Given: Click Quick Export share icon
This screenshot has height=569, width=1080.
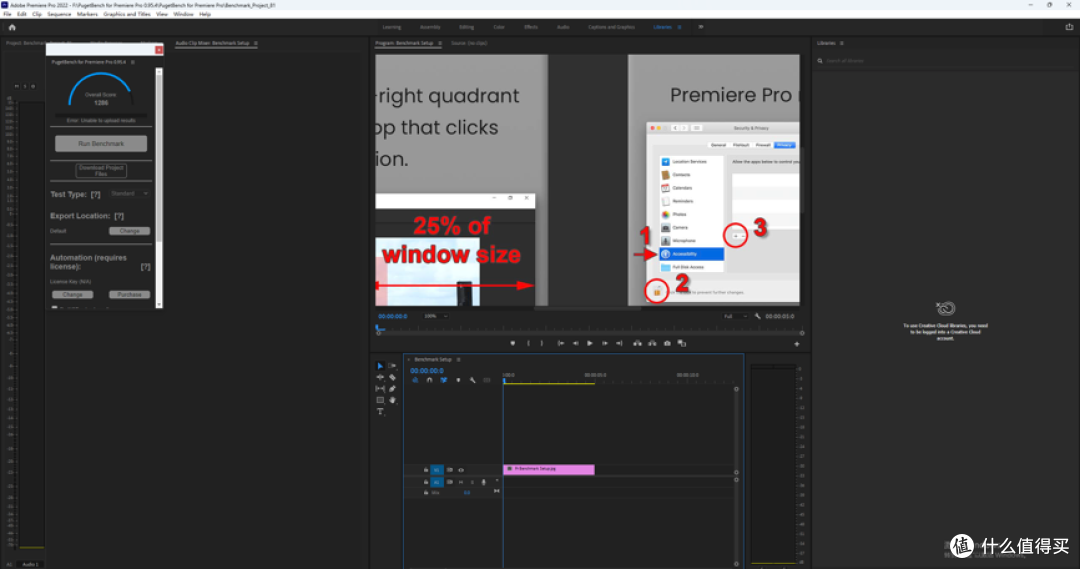Looking at the screenshot, I should 1069,27.
